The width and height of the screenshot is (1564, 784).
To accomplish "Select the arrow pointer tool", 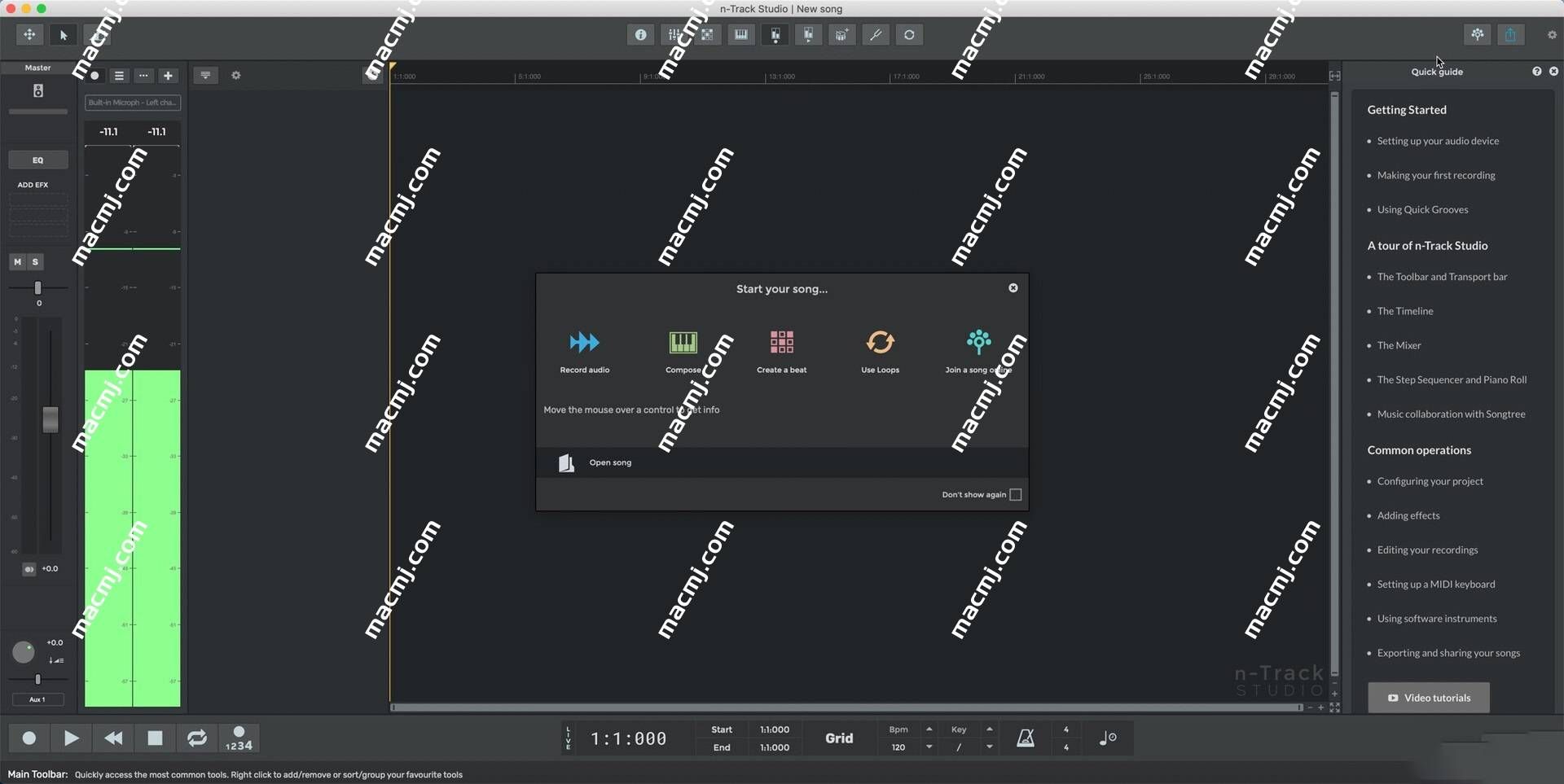I will pyautogui.click(x=64, y=35).
